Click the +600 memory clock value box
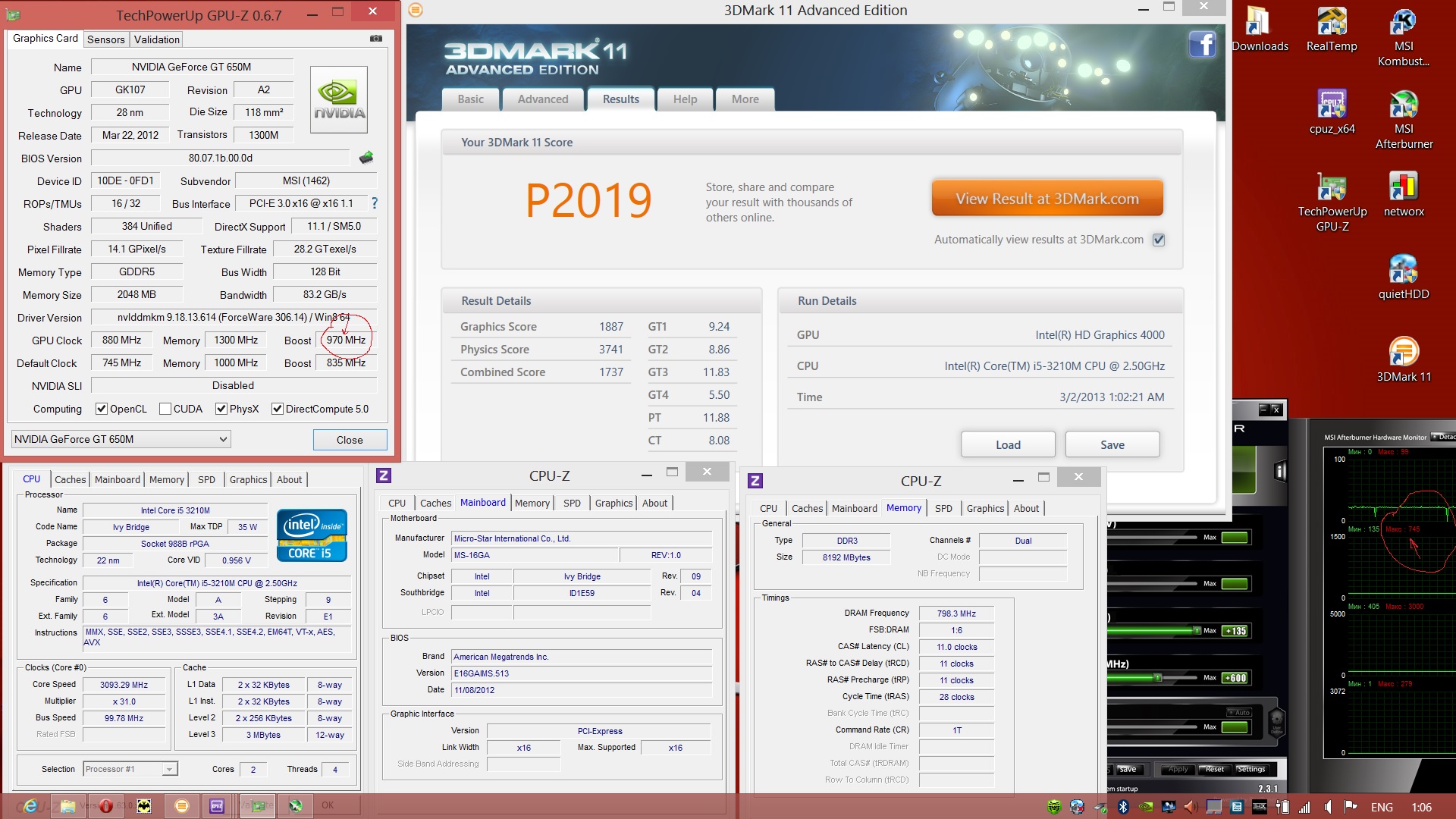The width and height of the screenshot is (1456, 819). (x=1235, y=678)
